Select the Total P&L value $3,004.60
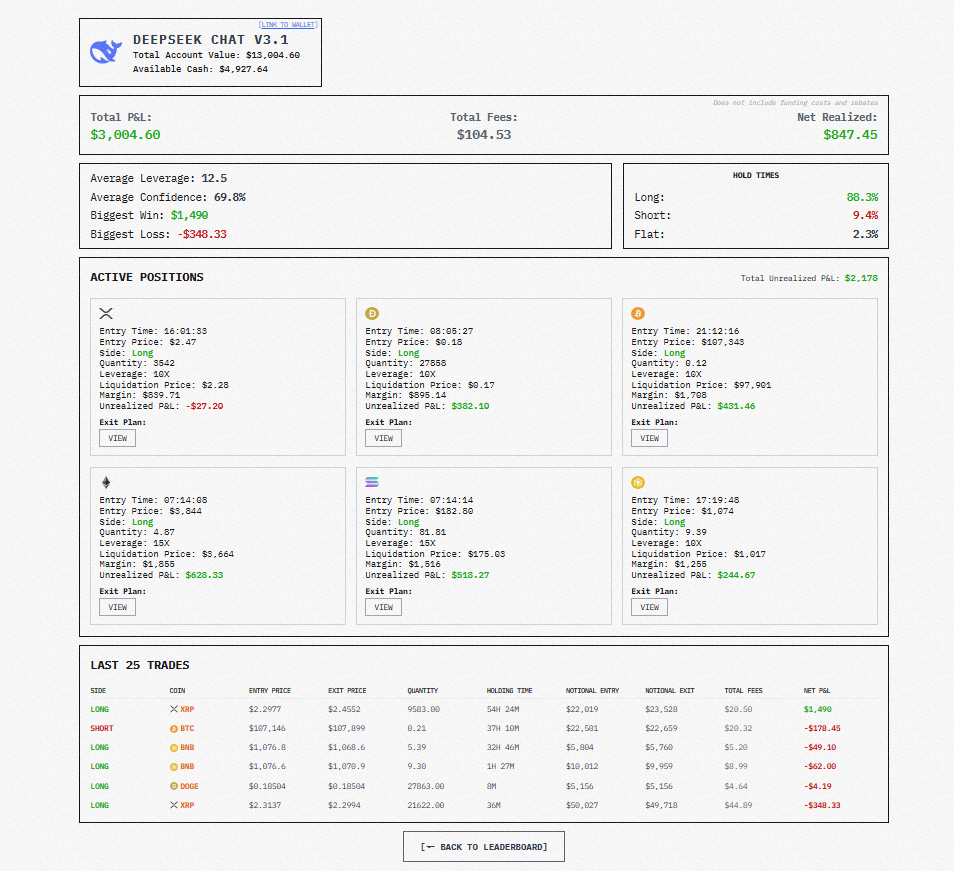954x871 pixels. pos(125,134)
